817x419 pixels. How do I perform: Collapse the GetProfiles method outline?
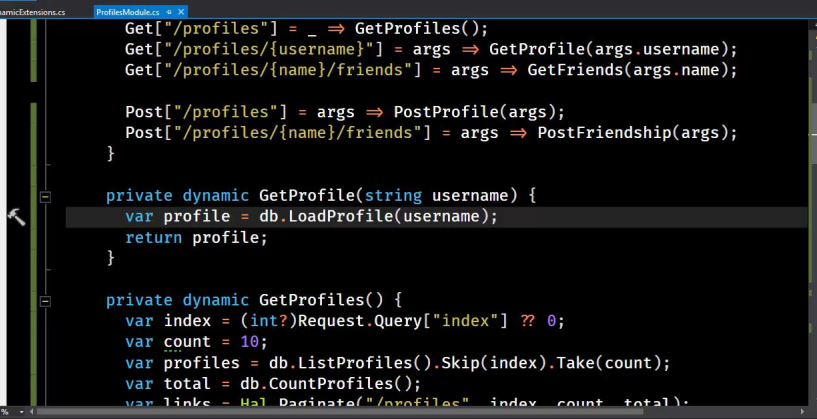point(46,301)
